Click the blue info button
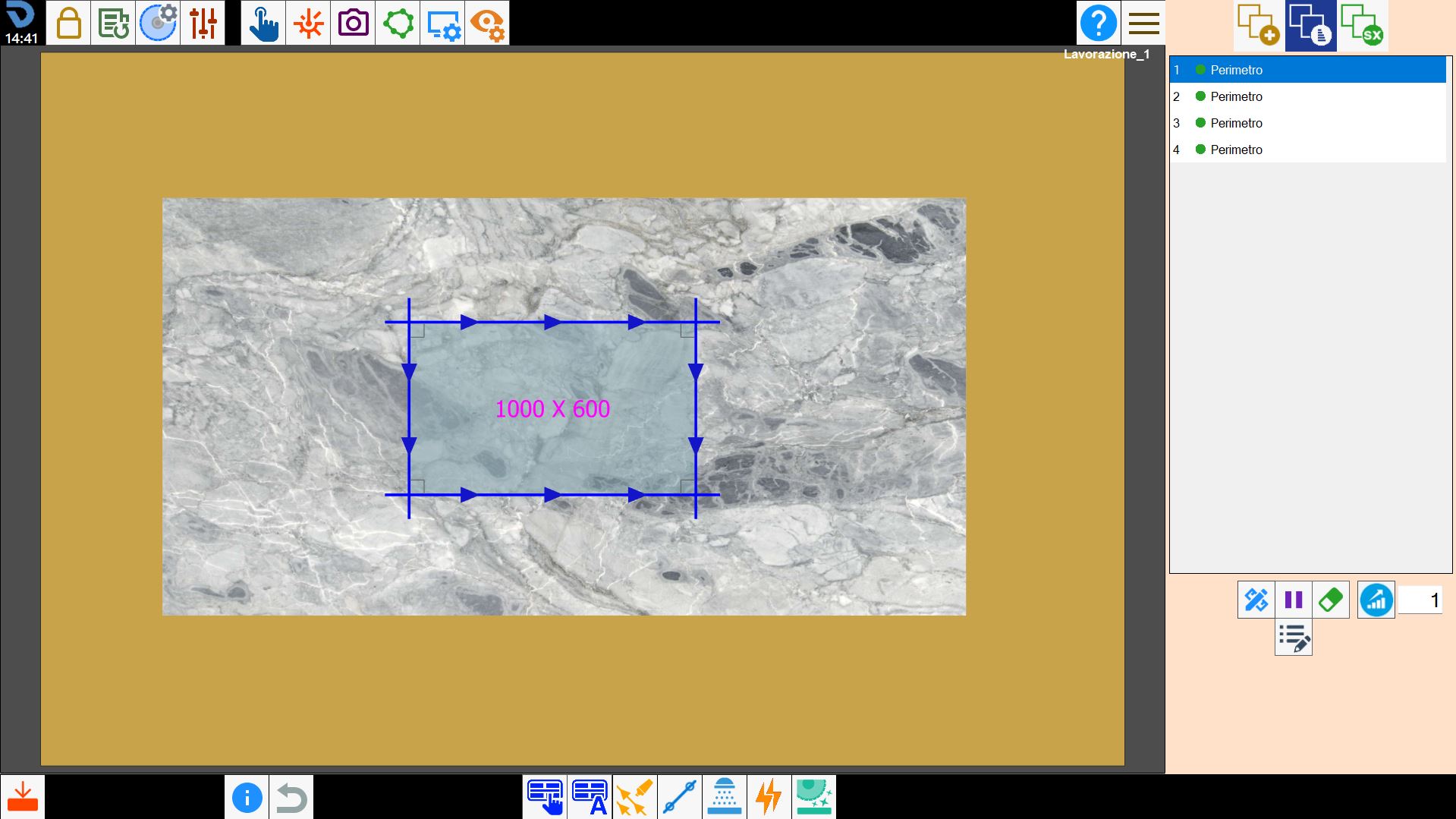This screenshot has width=1456, height=819. click(247, 797)
